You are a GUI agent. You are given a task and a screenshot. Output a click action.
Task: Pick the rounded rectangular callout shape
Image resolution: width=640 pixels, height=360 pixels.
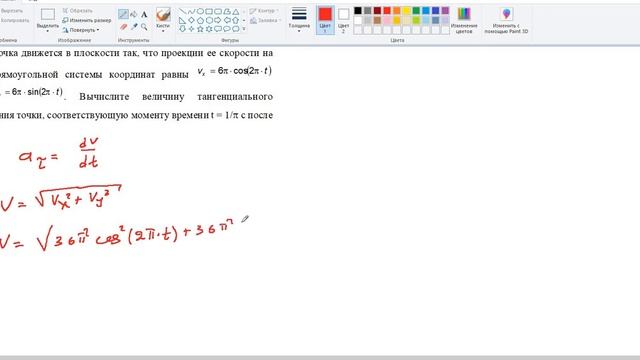pyautogui.click(x=218, y=29)
